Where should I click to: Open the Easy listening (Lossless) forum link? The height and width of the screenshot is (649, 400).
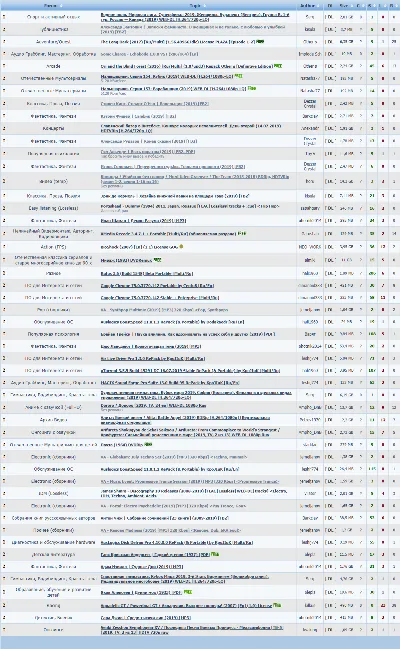click(x=53, y=208)
